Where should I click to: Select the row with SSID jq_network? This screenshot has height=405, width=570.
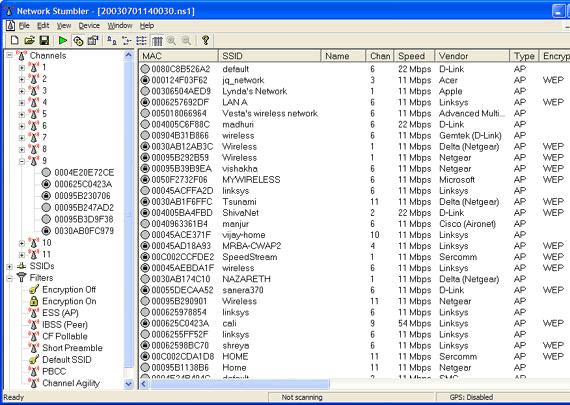[355, 80]
